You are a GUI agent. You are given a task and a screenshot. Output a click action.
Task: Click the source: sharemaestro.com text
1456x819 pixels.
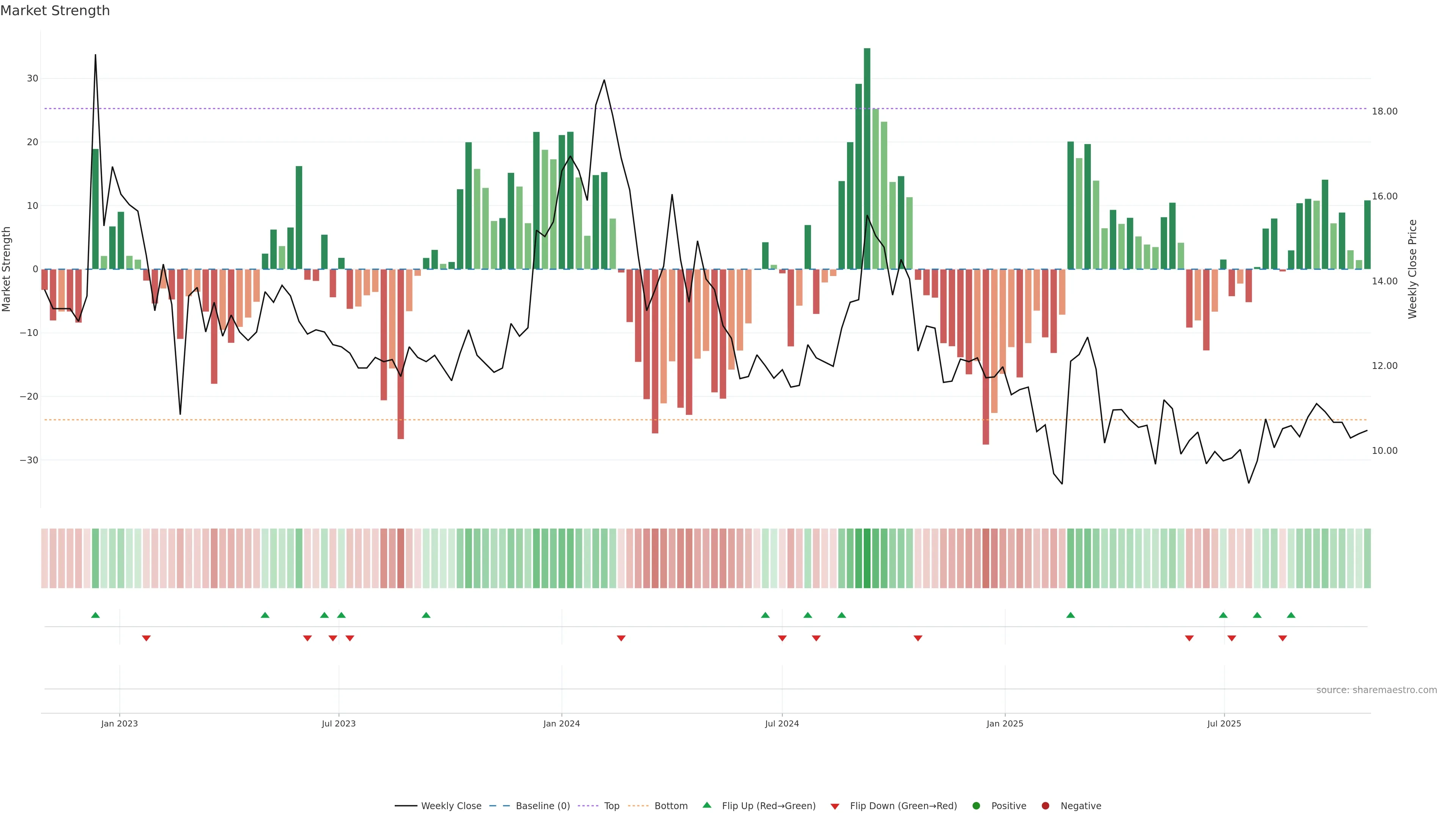pyautogui.click(x=1376, y=690)
